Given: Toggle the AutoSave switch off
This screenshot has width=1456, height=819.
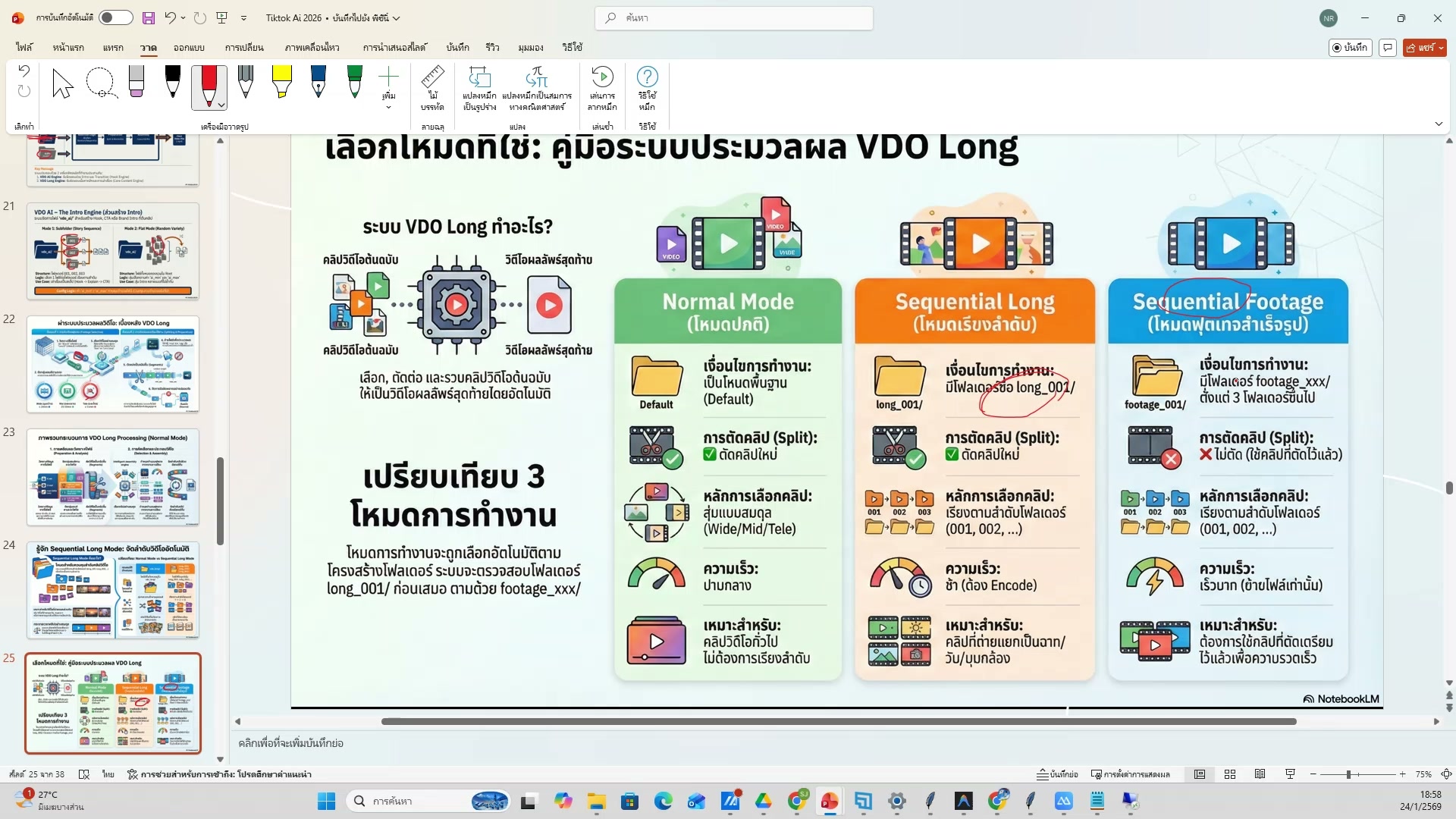Looking at the screenshot, I should tap(115, 17).
